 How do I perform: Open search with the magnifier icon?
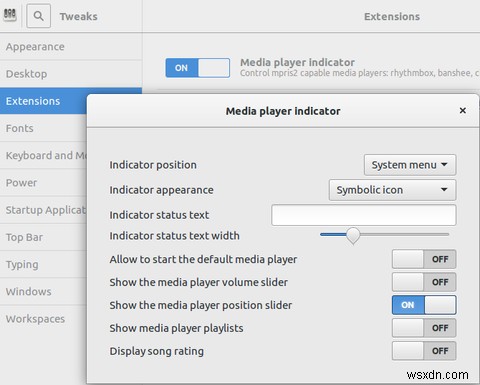[38, 16]
